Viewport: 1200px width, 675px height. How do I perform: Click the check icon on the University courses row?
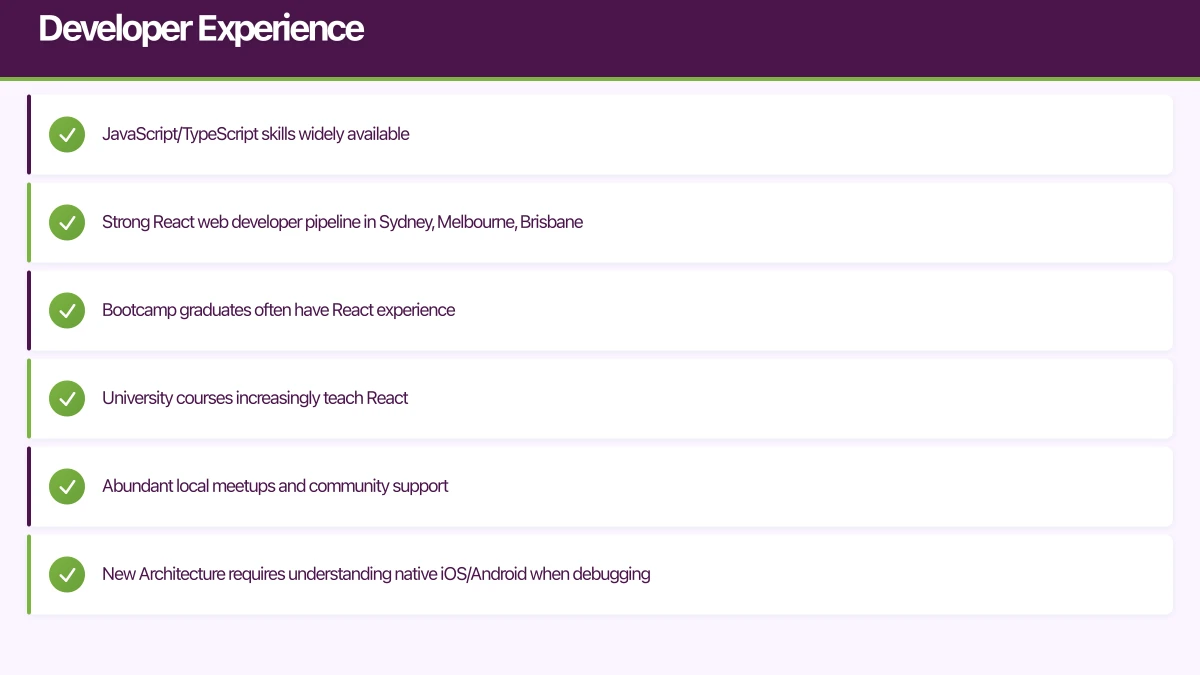(x=67, y=398)
